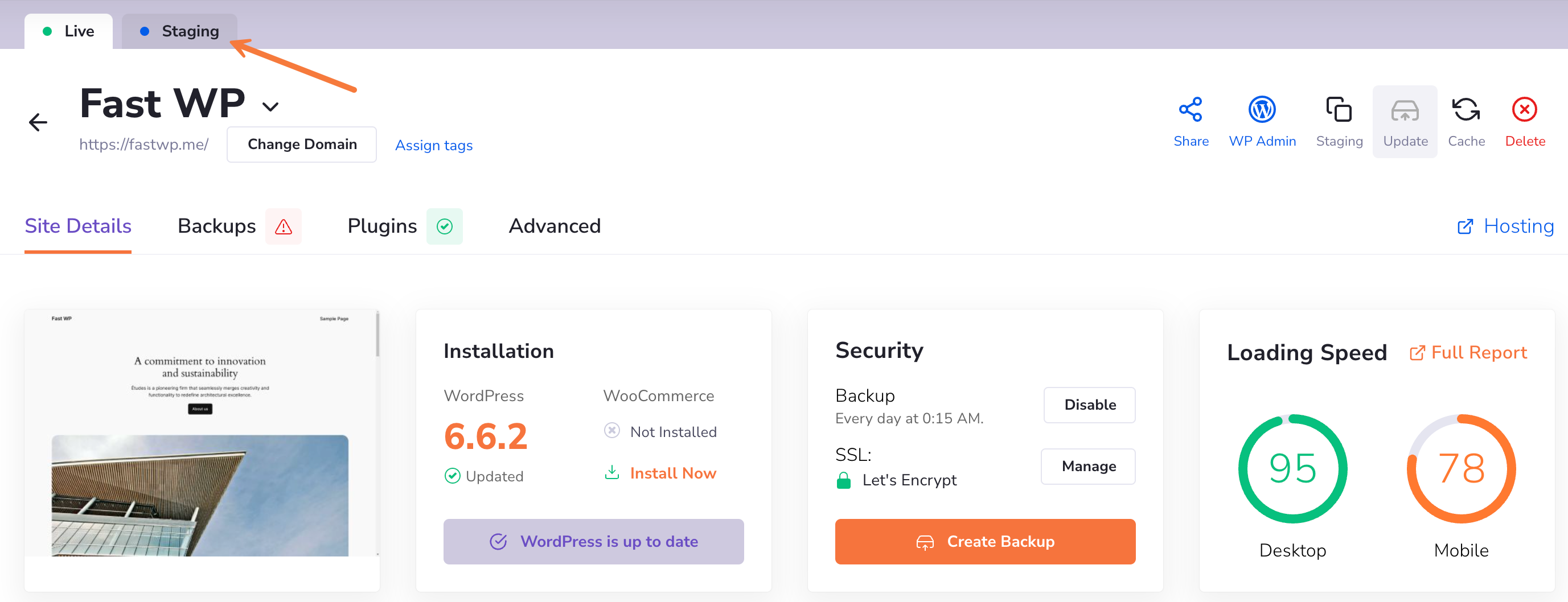1568x602 pixels.
Task: Clear cache with the Cache icon
Action: click(1466, 110)
